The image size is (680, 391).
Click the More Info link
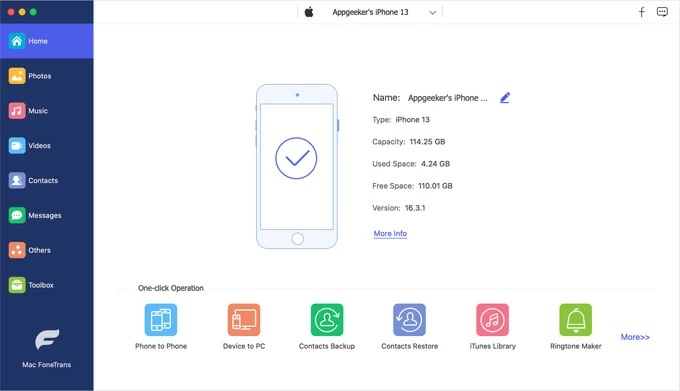point(390,234)
